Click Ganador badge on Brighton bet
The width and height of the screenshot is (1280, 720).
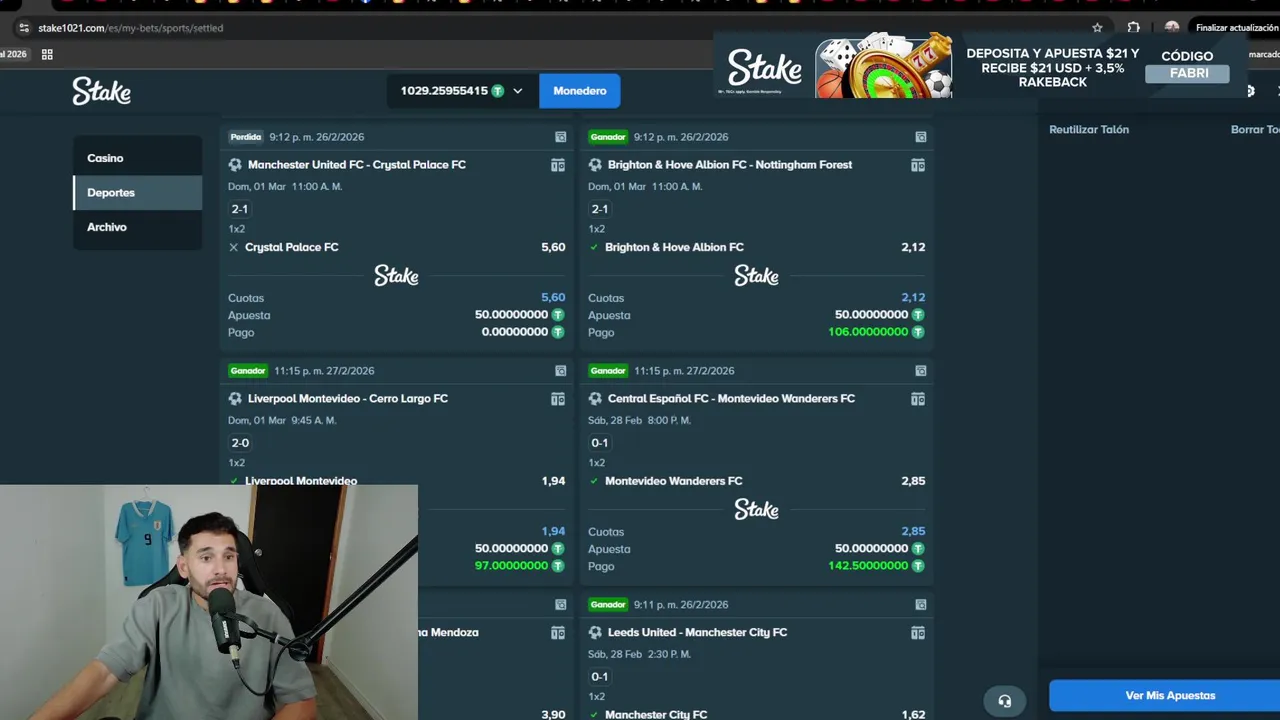tap(608, 137)
